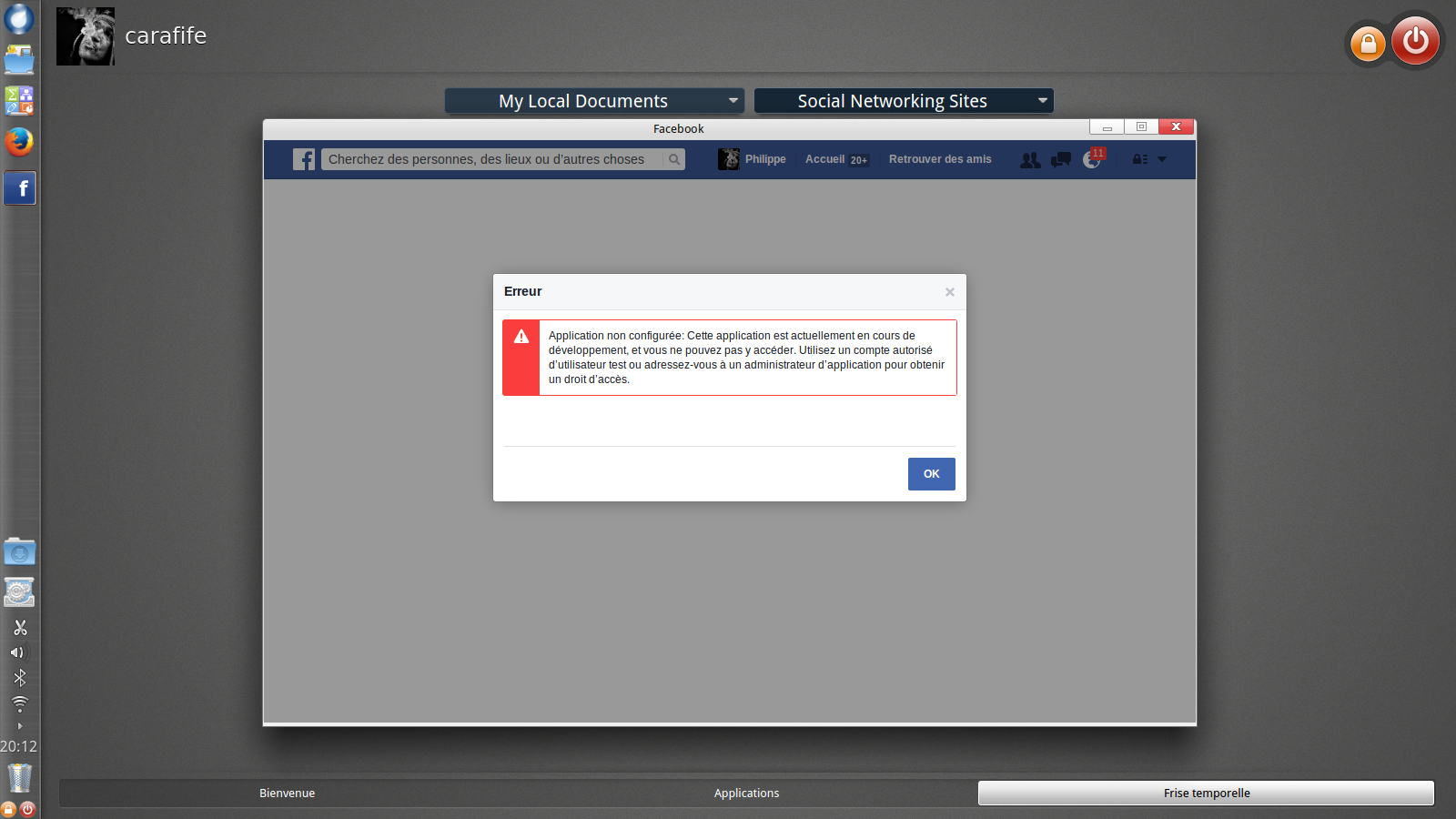
Task: Select the Frise temporelle tab
Action: click(1207, 794)
